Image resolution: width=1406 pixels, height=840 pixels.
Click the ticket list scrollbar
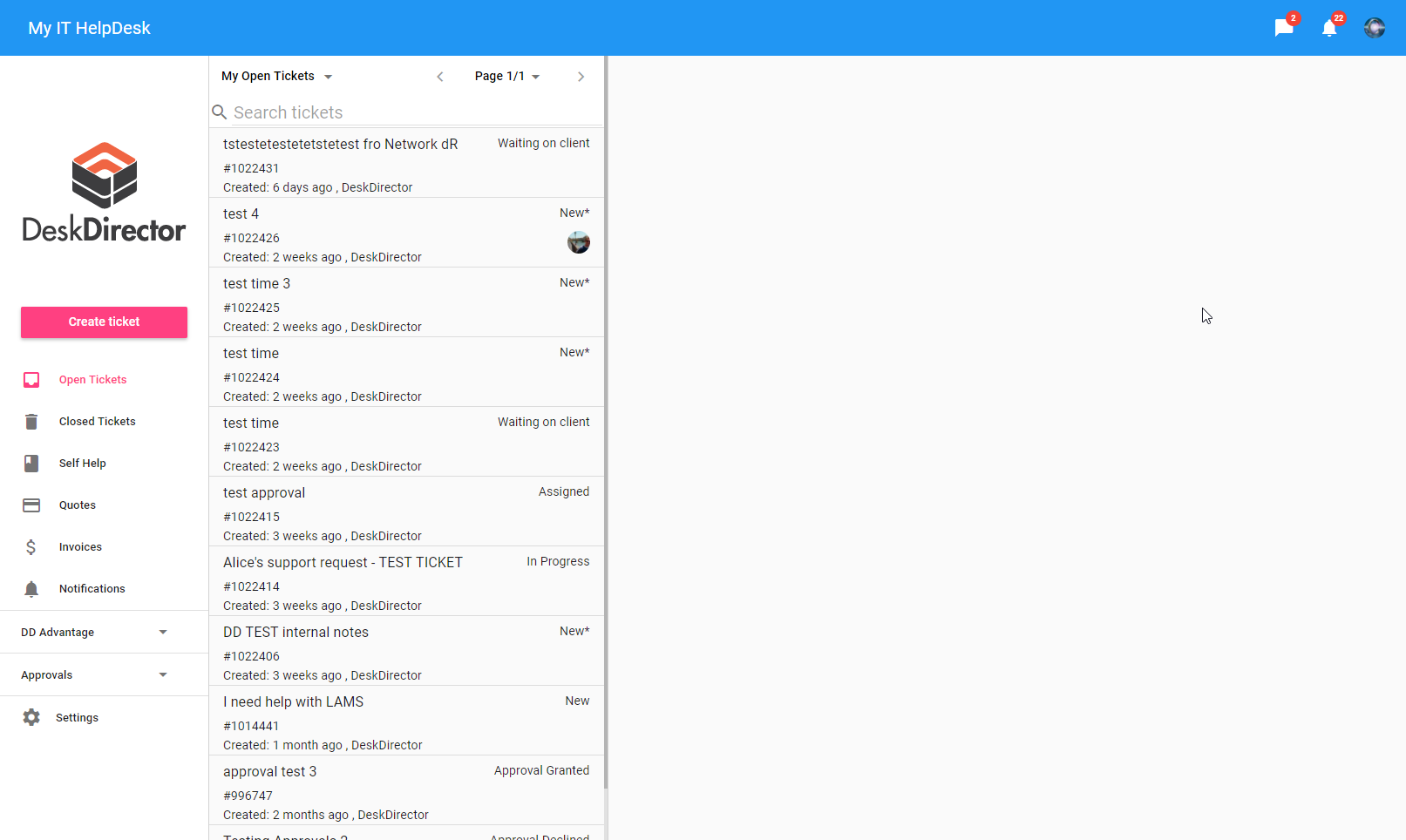[x=606, y=423]
